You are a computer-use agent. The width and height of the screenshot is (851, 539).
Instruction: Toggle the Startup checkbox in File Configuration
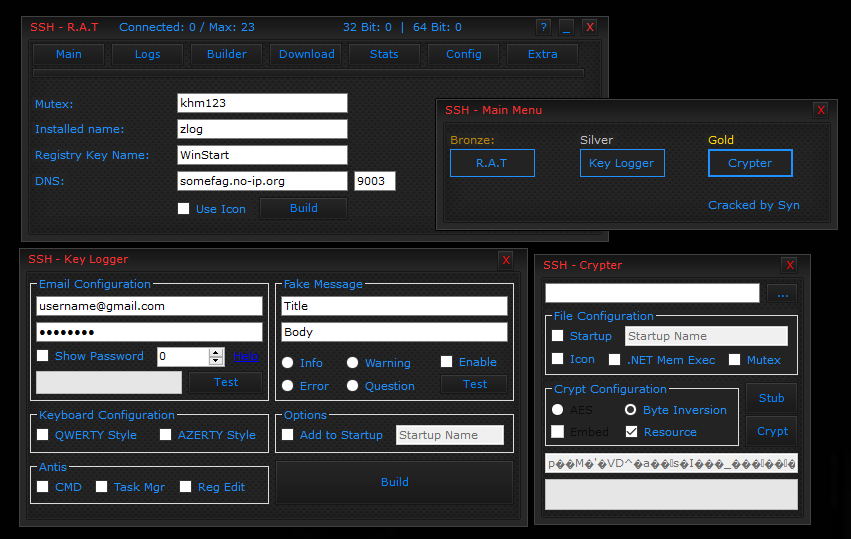click(557, 336)
